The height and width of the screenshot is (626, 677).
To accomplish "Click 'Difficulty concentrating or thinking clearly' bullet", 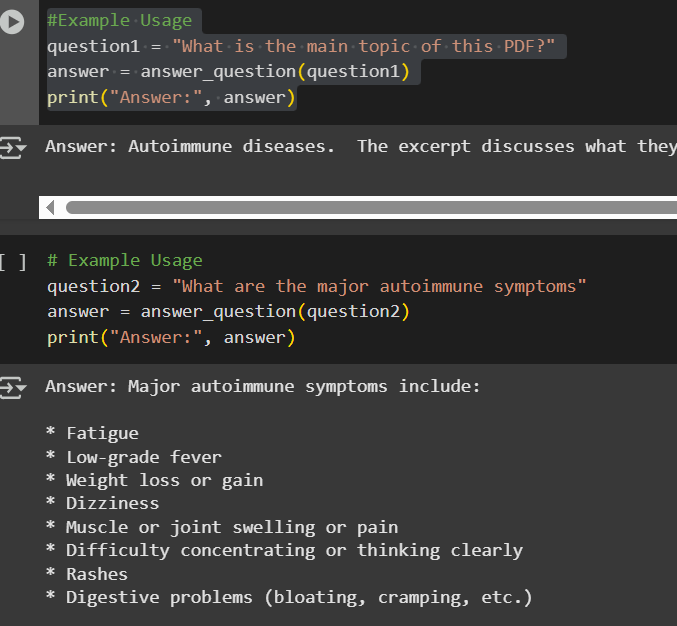I will [284, 550].
